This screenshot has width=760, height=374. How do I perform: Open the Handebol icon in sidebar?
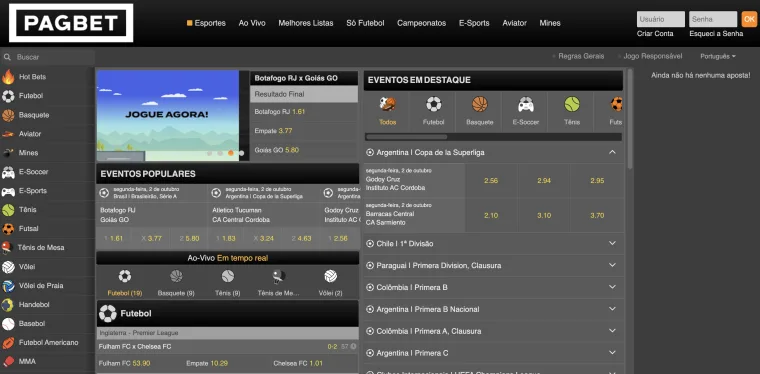pyautogui.click(x=7, y=305)
